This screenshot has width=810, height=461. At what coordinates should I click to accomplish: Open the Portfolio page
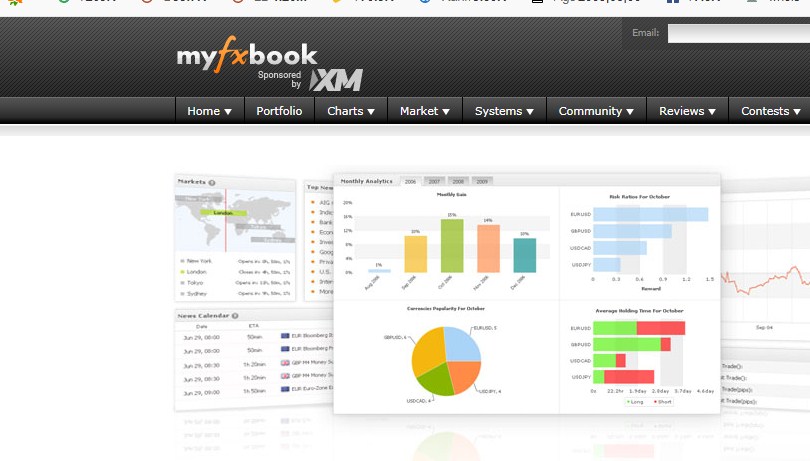pos(279,111)
